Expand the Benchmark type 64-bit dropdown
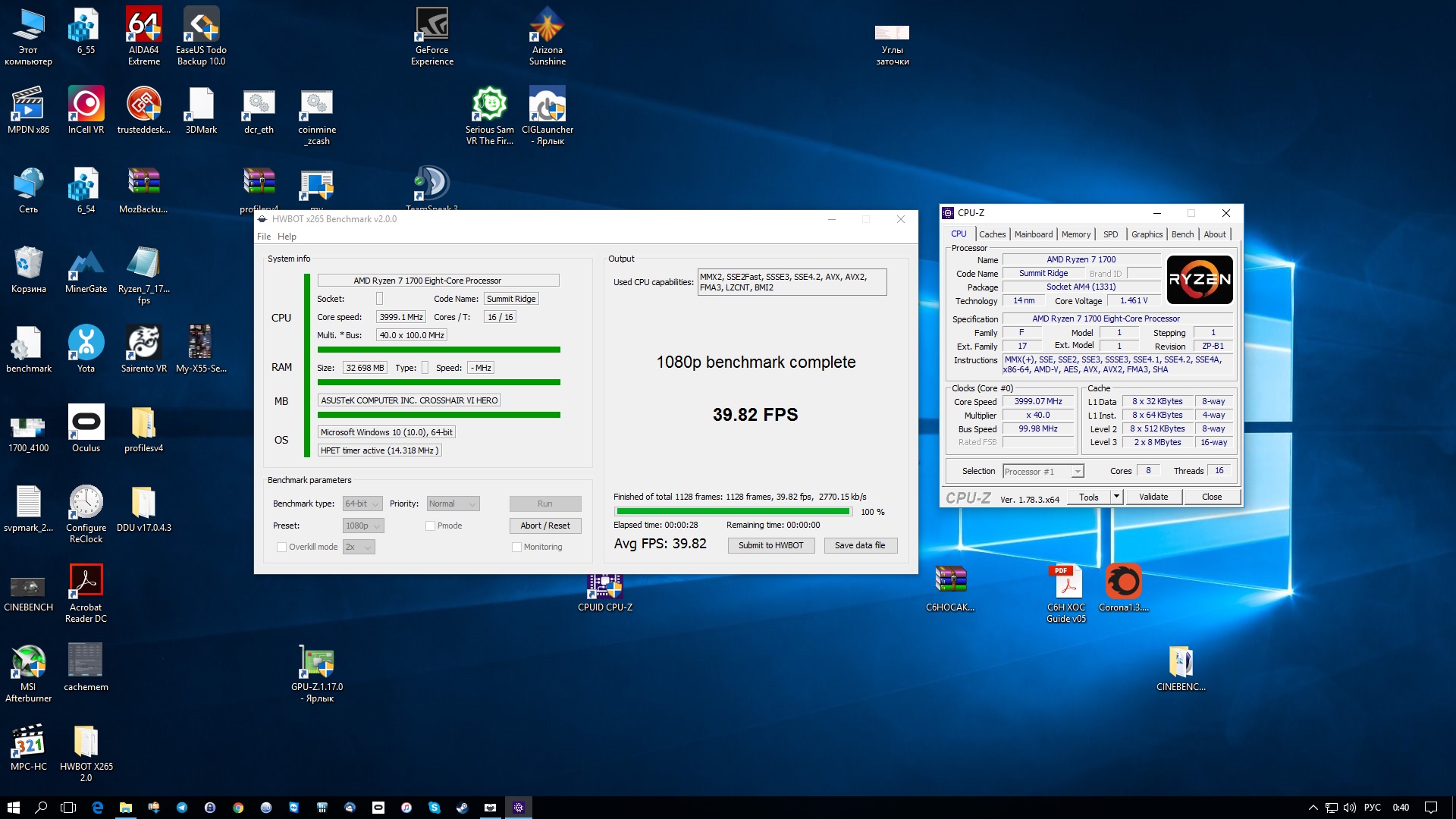The height and width of the screenshot is (819, 1456). (362, 504)
